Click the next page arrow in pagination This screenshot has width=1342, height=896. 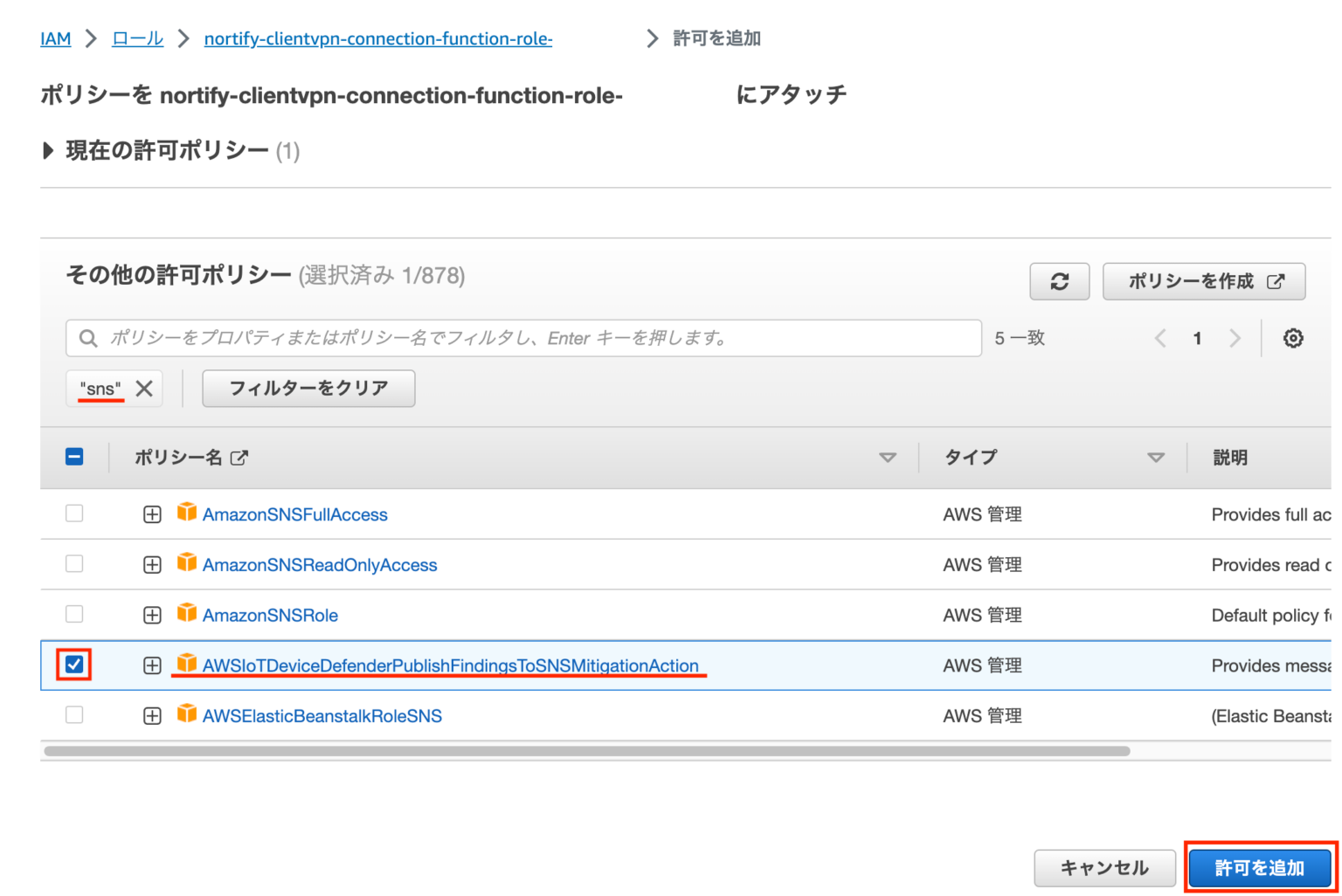(x=1235, y=338)
